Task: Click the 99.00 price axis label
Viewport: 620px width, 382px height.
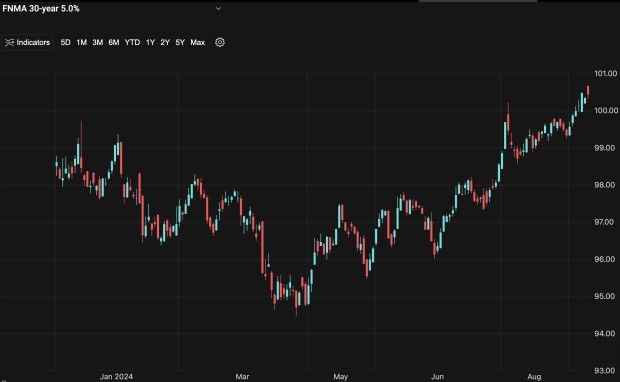Action: pyautogui.click(x=605, y=148)
